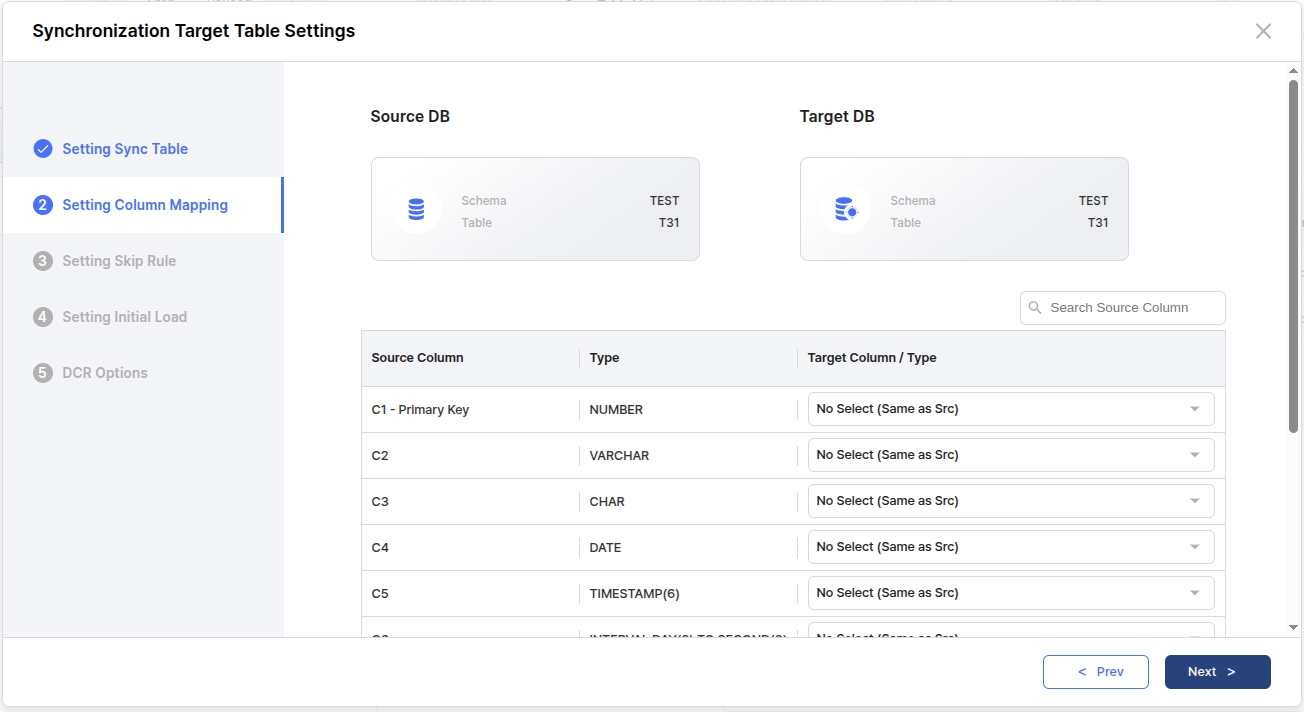The height and width of the screenshot is (712, 1304).
Task: Open the C5 TIMESTAMP(6) target dropdown
Action: coord(1010,593)
